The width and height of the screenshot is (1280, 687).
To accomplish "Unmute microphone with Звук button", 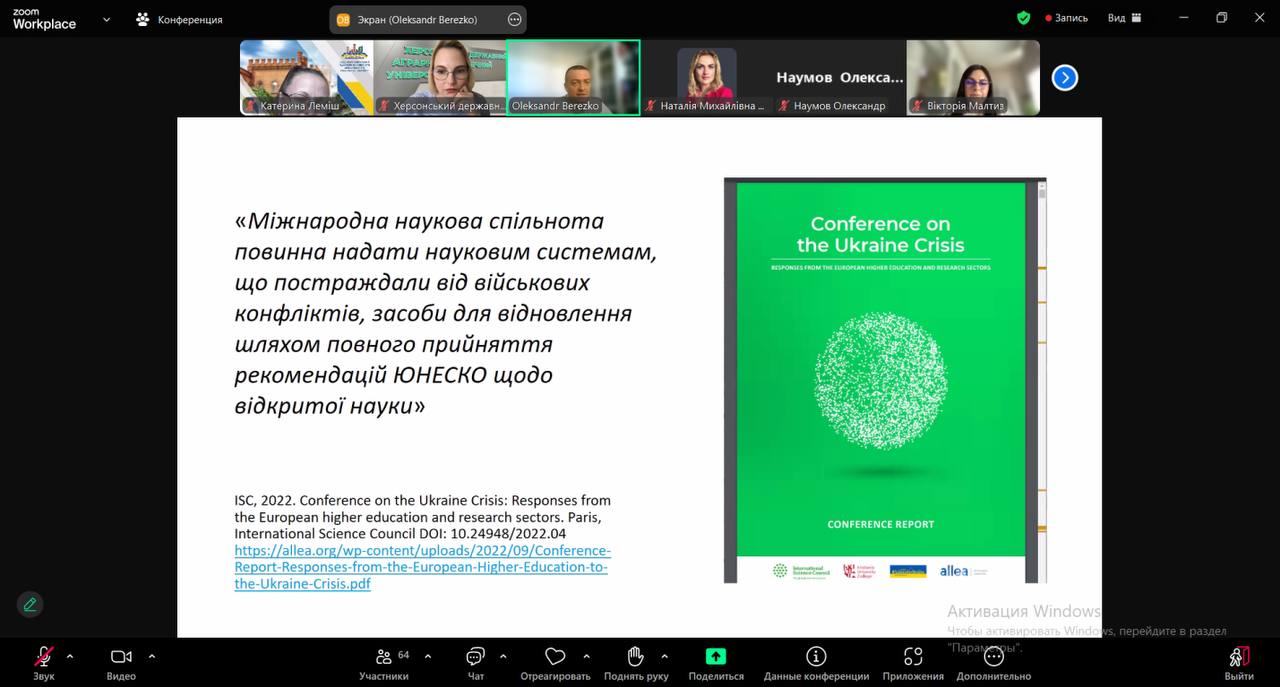I will tap(43, 663).
